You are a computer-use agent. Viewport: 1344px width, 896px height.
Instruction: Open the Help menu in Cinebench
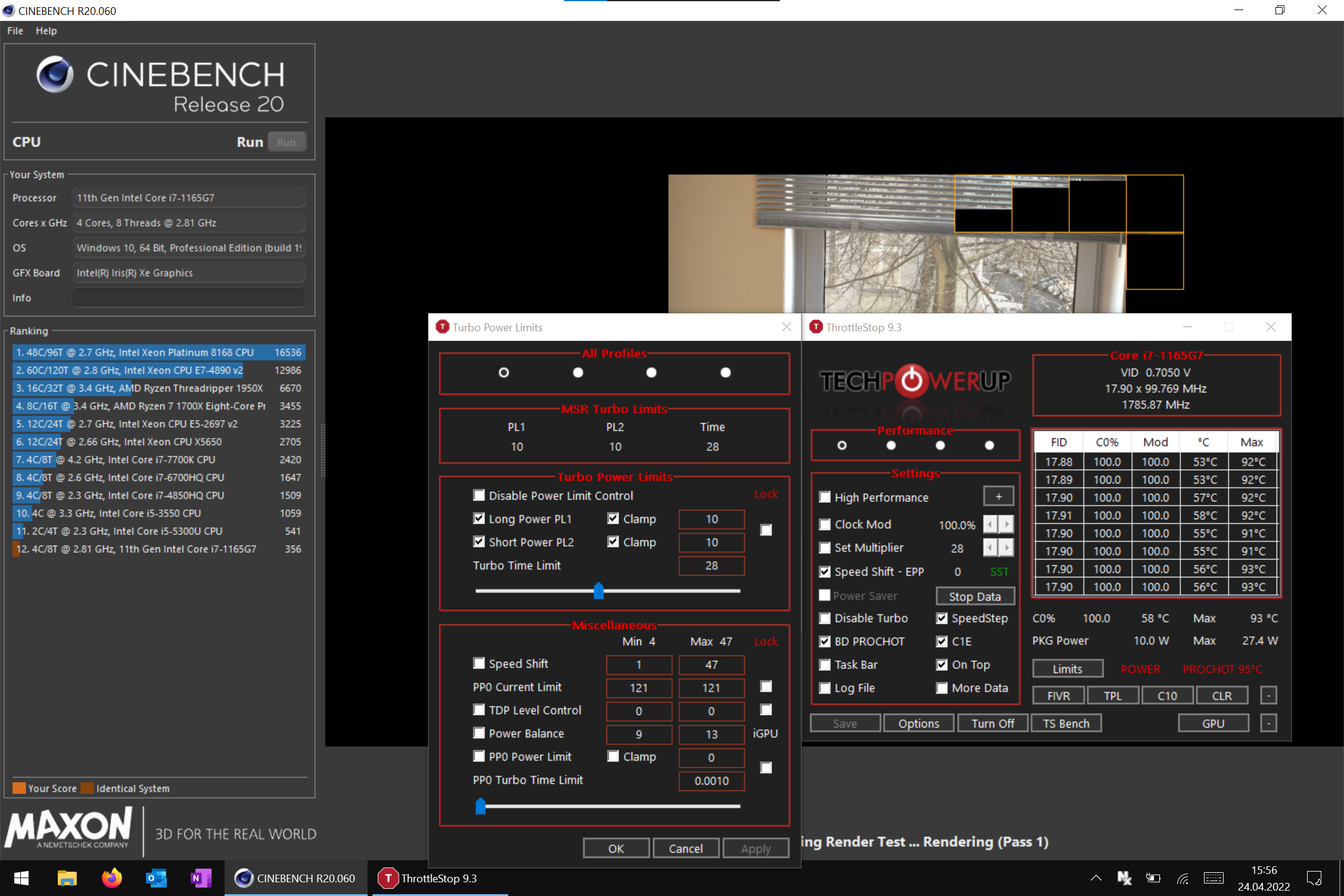pyautogui.click(x=46, y=31)
